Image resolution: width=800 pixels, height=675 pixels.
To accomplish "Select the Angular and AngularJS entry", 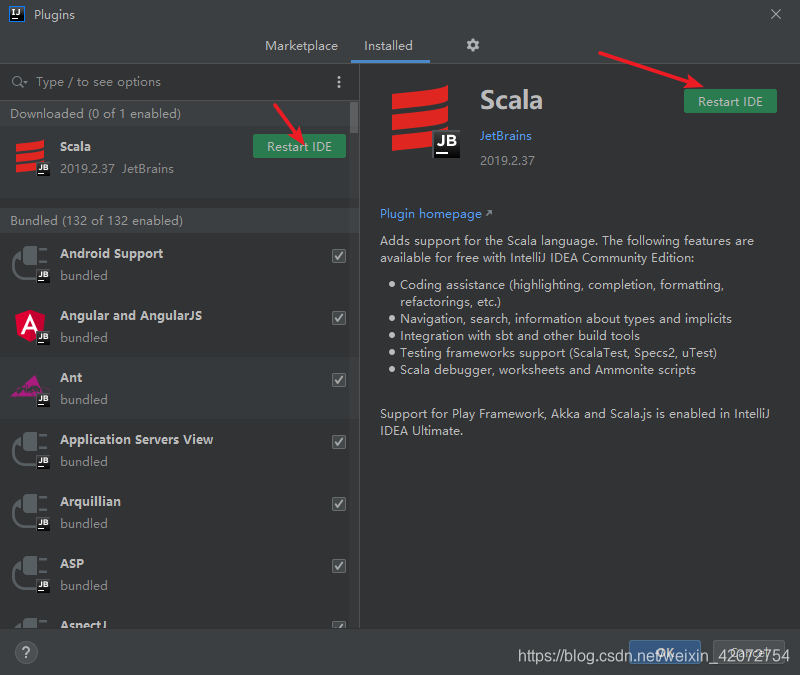I will pyautogui.click(x=174, y=327).
